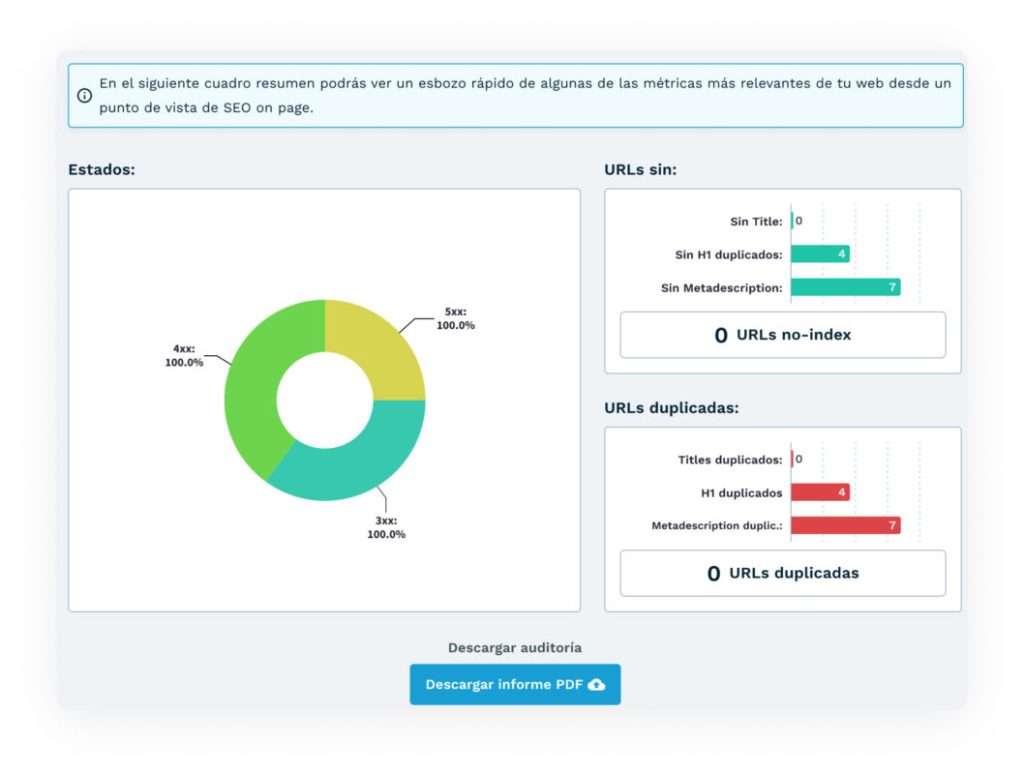The width and height of the screenshot is (1024, 774).
Task: Click the info icon in the blue banner
Action: pos(85,96)
